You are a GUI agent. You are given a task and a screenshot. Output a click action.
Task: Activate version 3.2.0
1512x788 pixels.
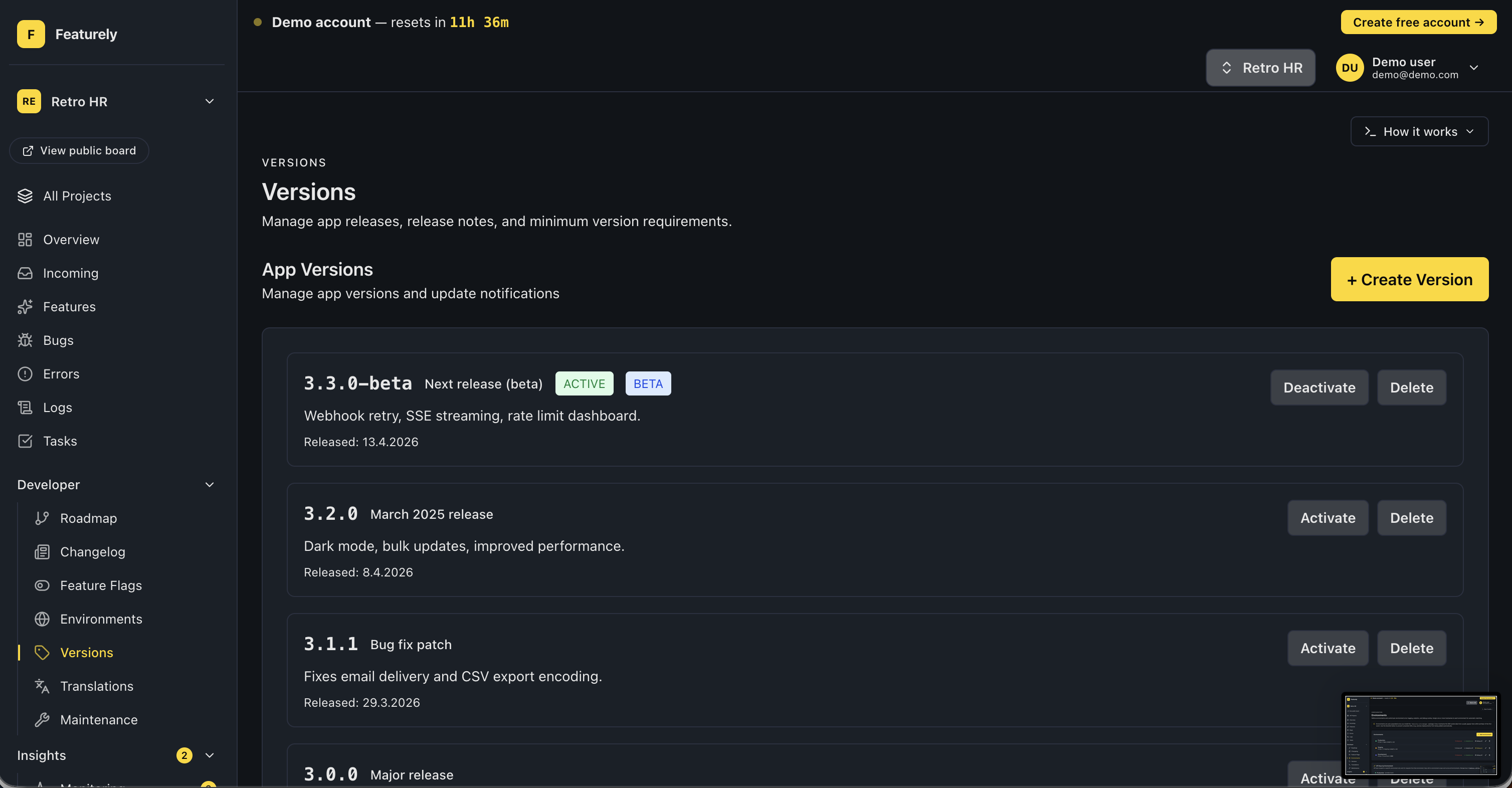(x=1327, y=517)
